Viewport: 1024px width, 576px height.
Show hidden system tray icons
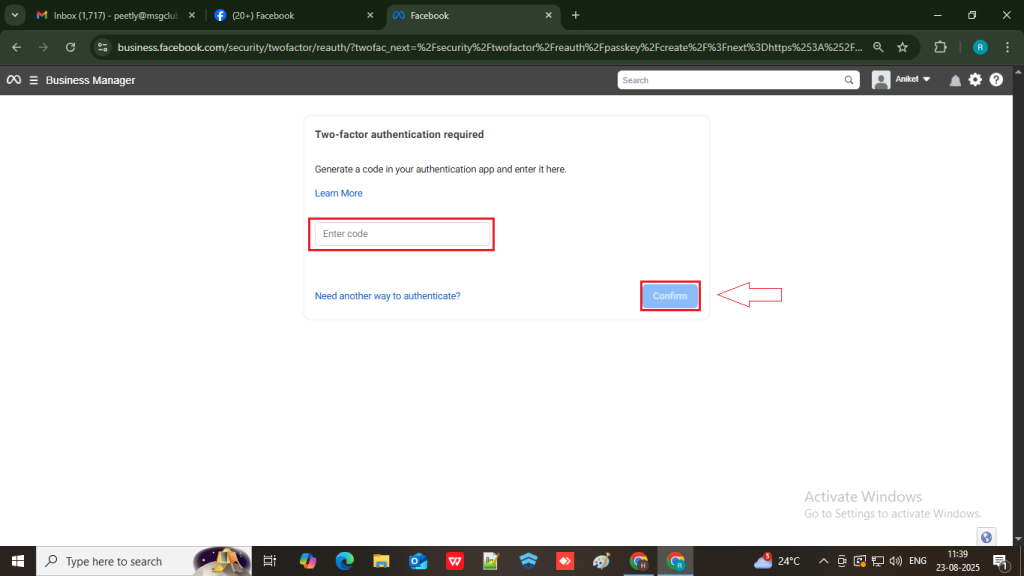pos(823,561)
